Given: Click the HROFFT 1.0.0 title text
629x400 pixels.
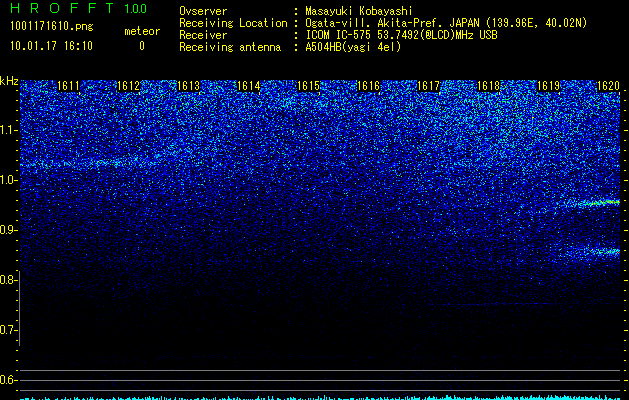Looking at the screenshot, I should pos(78,8).
